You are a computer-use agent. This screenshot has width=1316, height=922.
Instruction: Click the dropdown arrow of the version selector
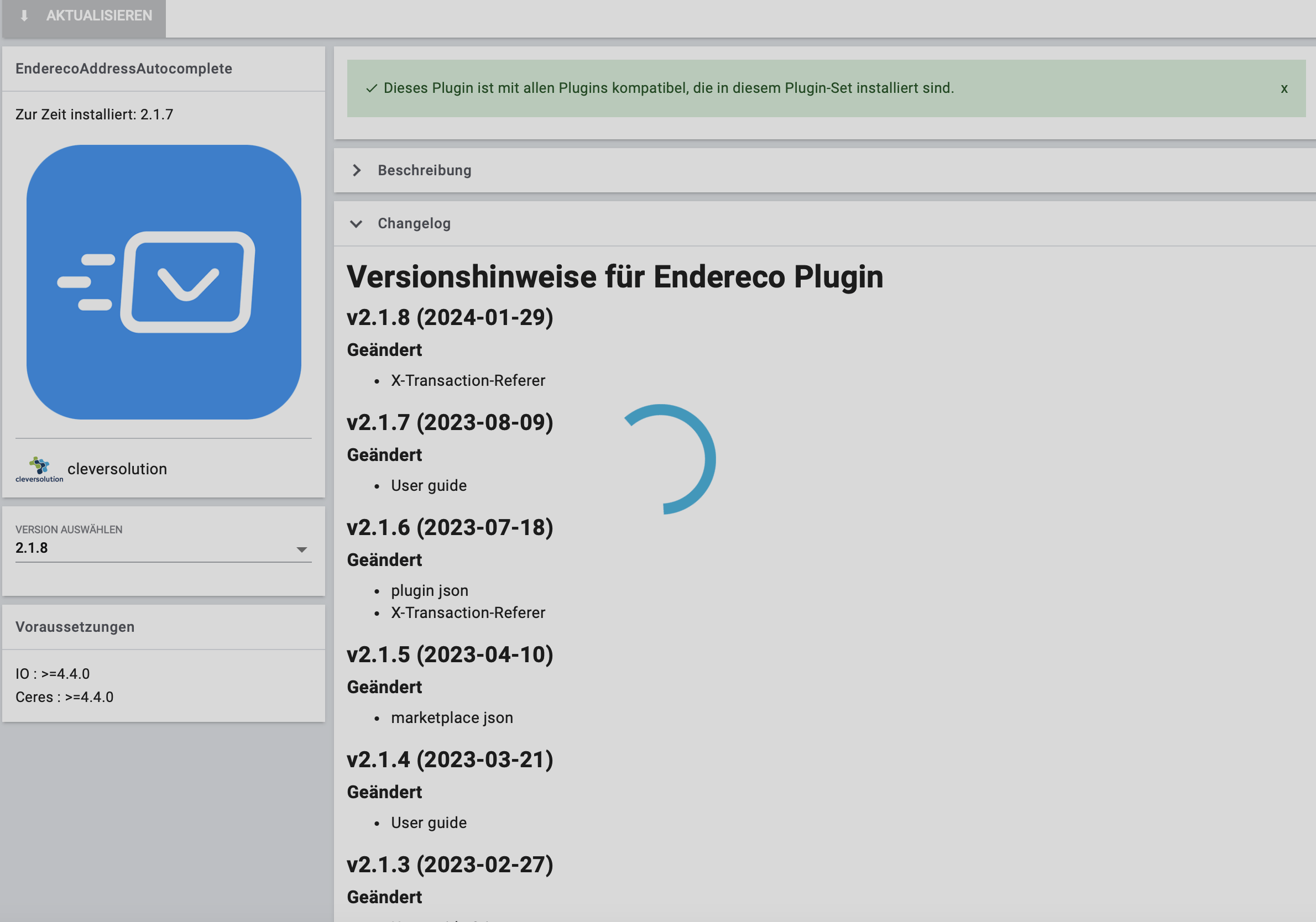(x=301, y=549)
